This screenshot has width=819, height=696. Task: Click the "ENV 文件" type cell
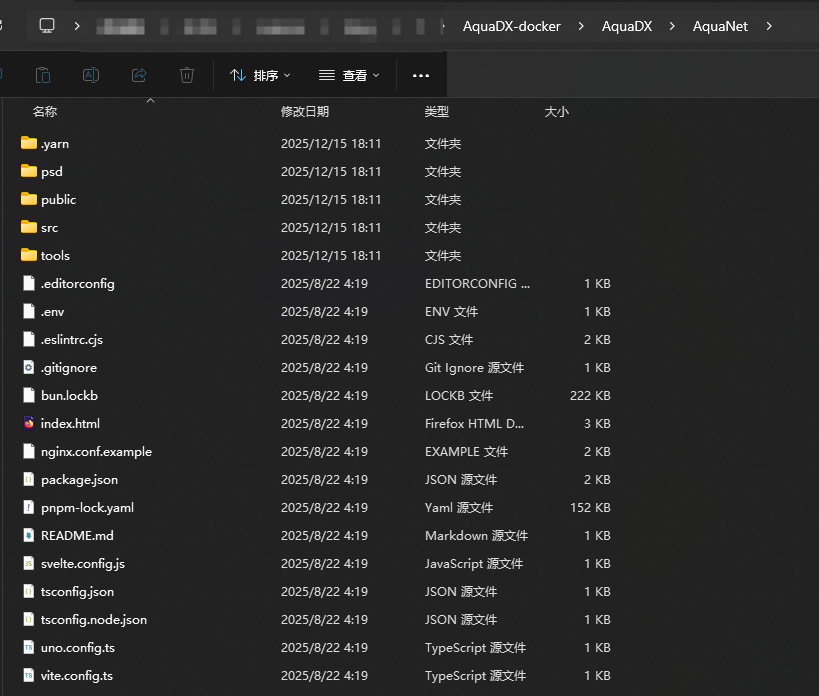(451, 312)
